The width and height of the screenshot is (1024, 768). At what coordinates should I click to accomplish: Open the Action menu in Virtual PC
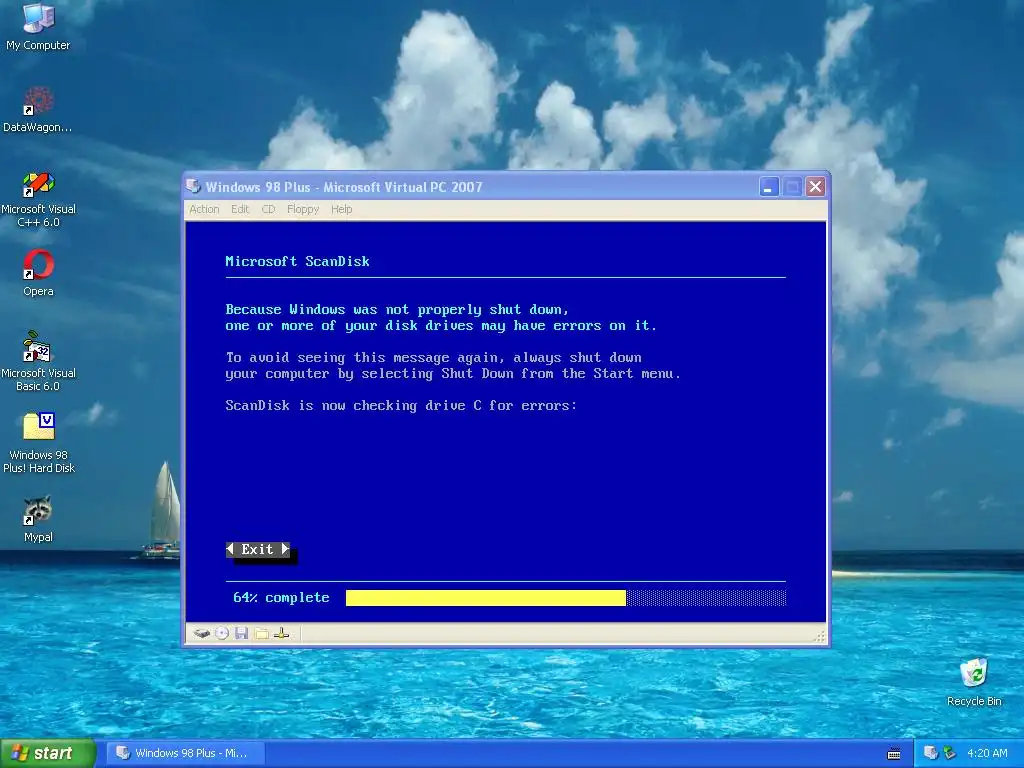point(204,209)
